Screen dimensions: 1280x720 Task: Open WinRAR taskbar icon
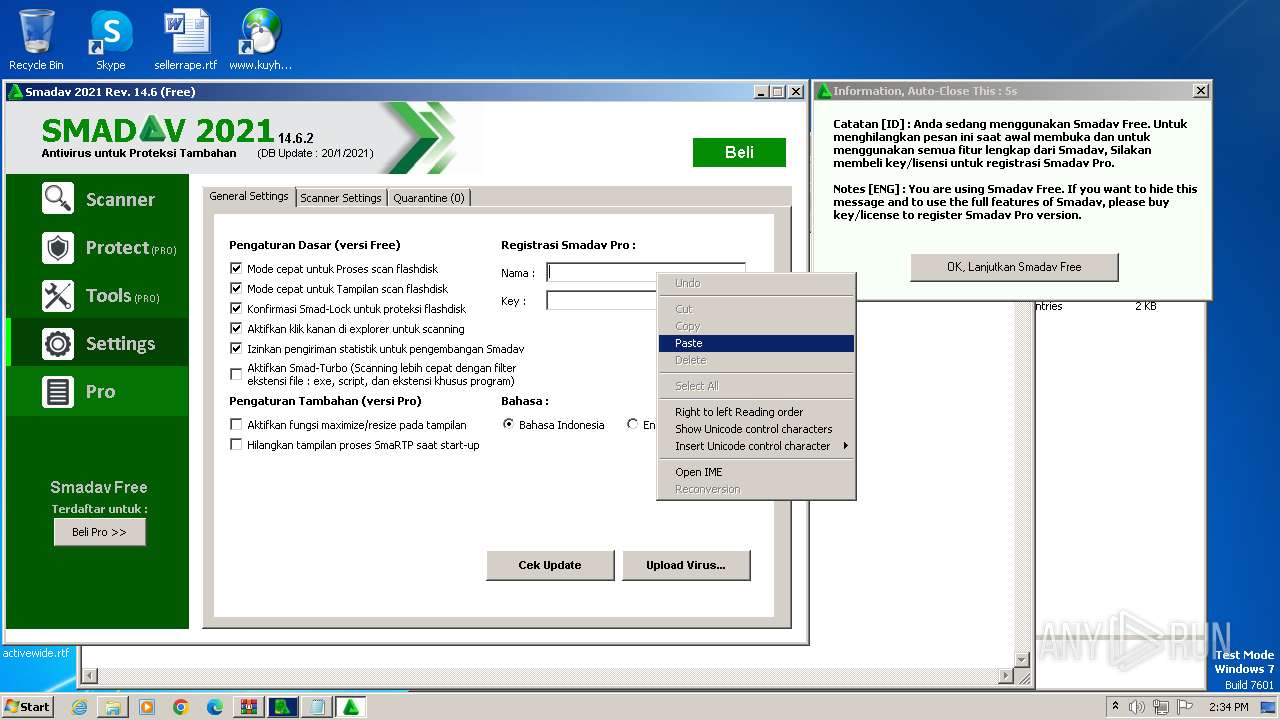pyautogui.click(x=249, y=707)
